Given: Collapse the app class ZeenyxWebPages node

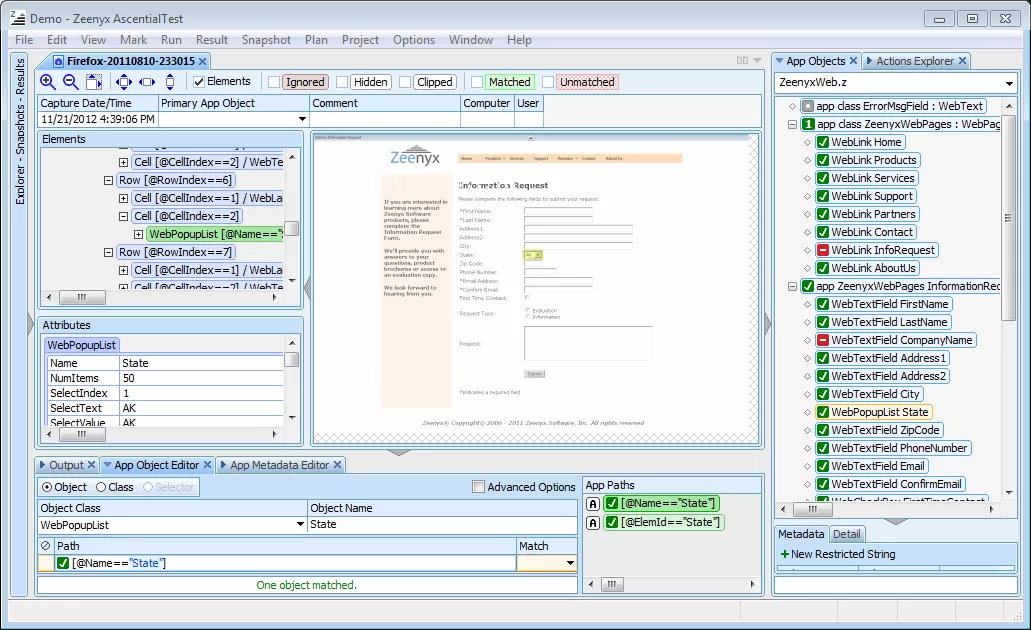Looking at the screenshot, I should click(792, 124).
